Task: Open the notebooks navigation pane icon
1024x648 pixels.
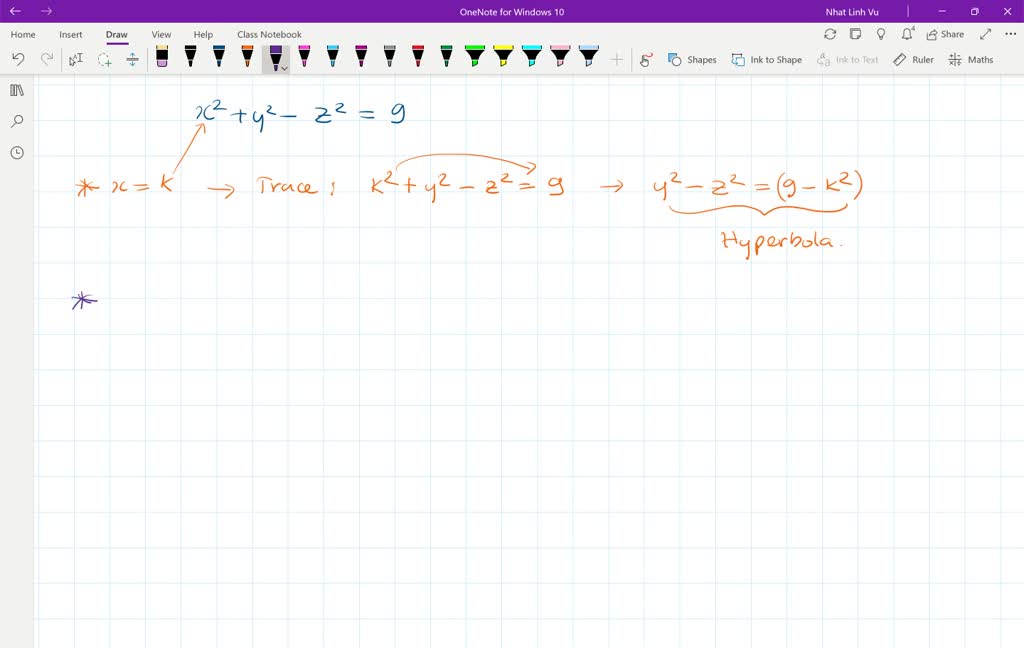Action: click(x=17, y=90)
